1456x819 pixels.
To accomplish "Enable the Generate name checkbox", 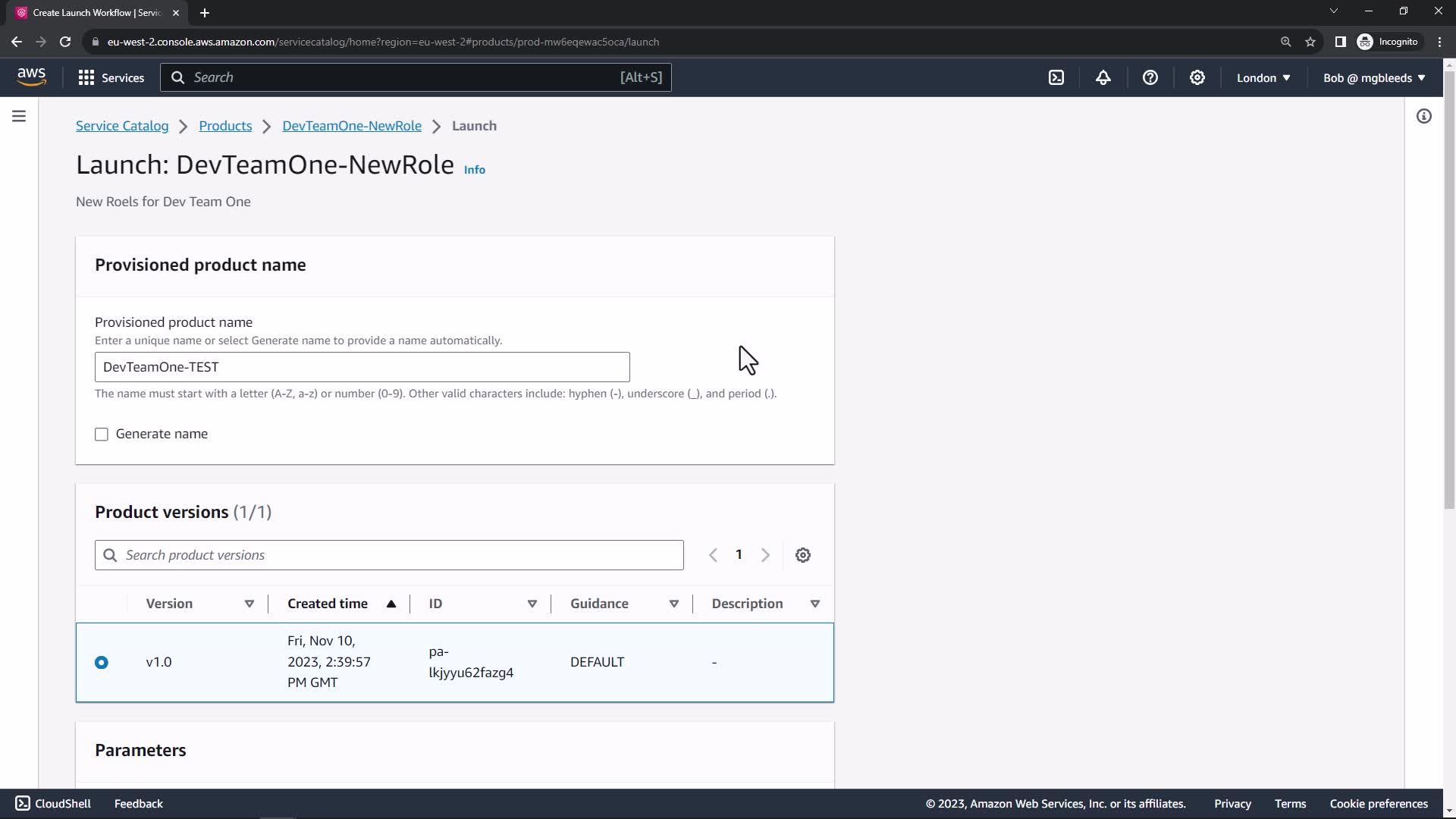I will click(102, 435).
